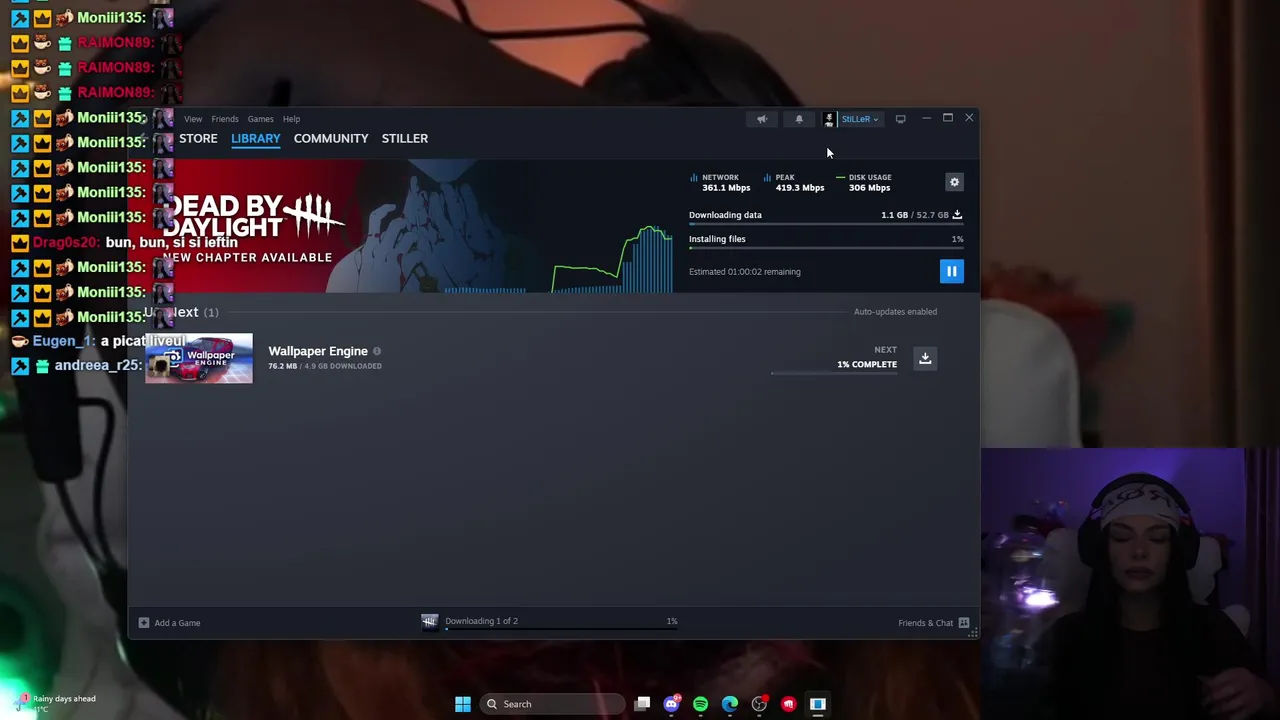Click download icon beside 52.7 GB
The width and height of the screenshot is (1280, 720).
tap(957, 215)
